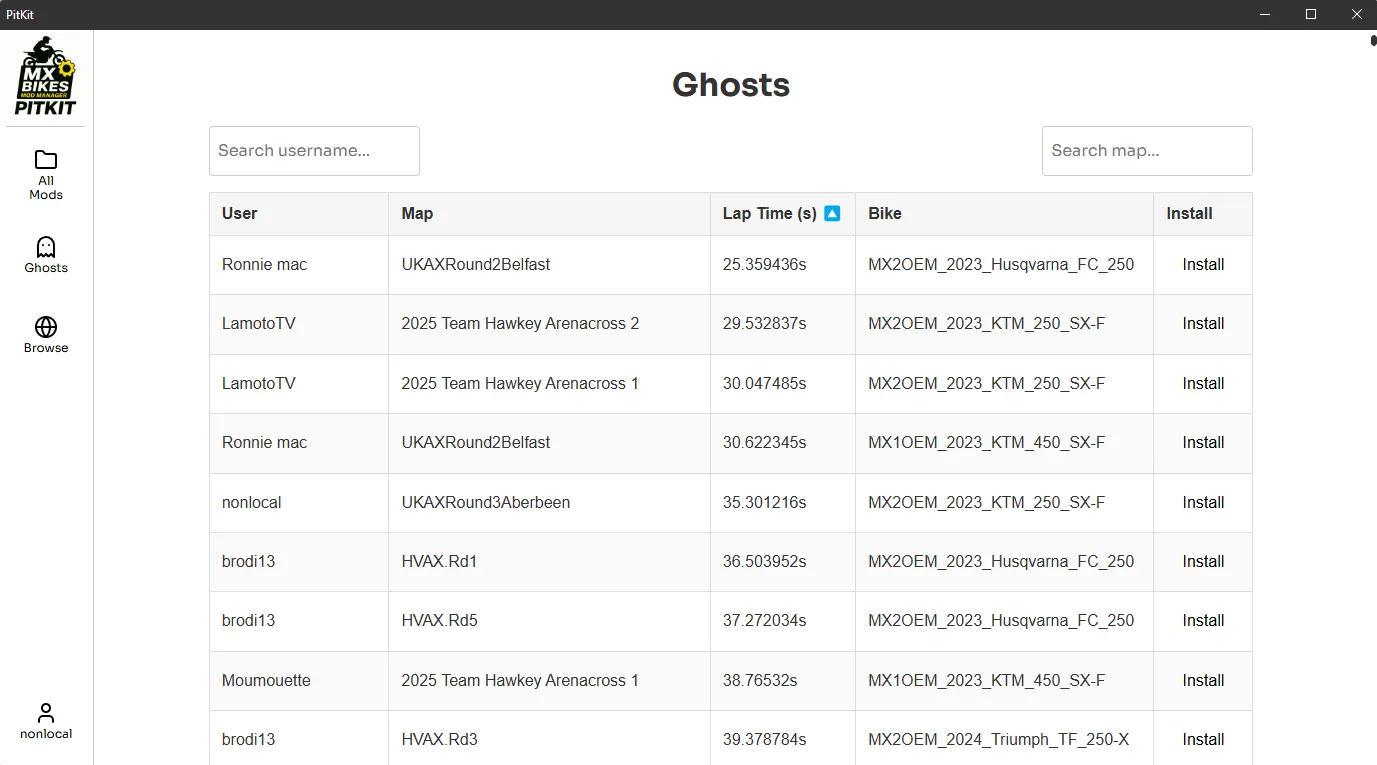The image size is (1377, 765).
Task: Install LamotoTV's 30.047485s Arenacross 1 ghost
Action: [x=1203, y=384]
